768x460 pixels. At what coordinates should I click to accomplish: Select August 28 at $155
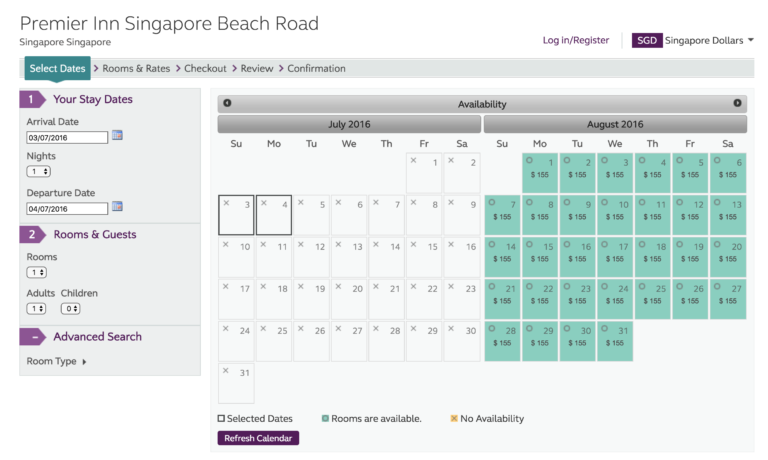(503, 341)
